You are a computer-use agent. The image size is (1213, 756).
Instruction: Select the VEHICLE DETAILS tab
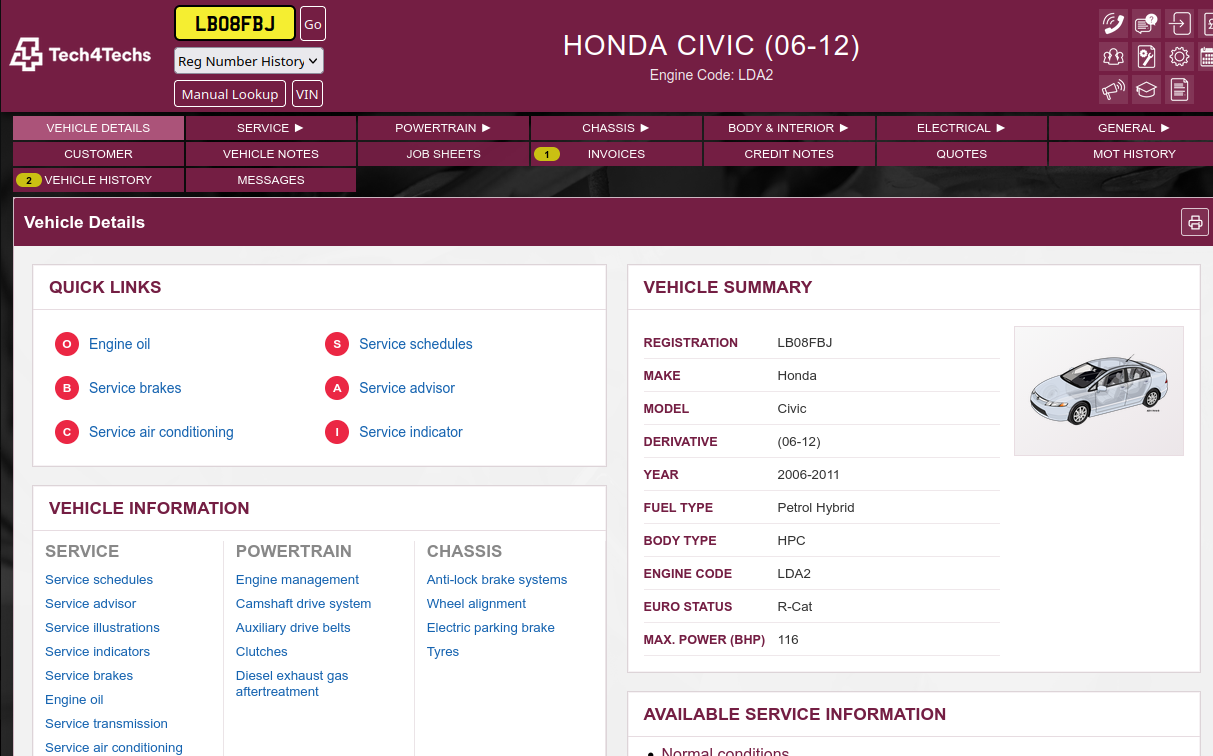coord(98,128)
